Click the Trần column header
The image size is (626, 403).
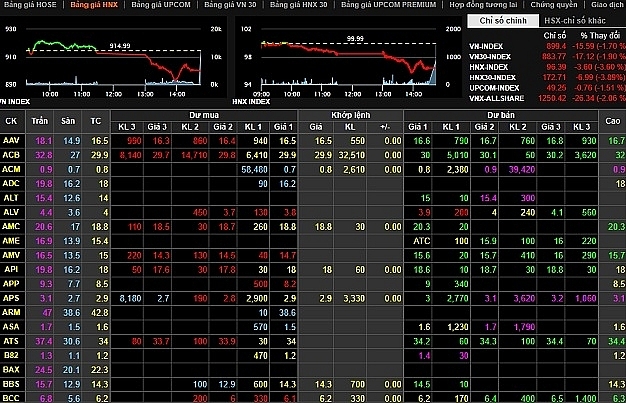[x=40, y=121]
